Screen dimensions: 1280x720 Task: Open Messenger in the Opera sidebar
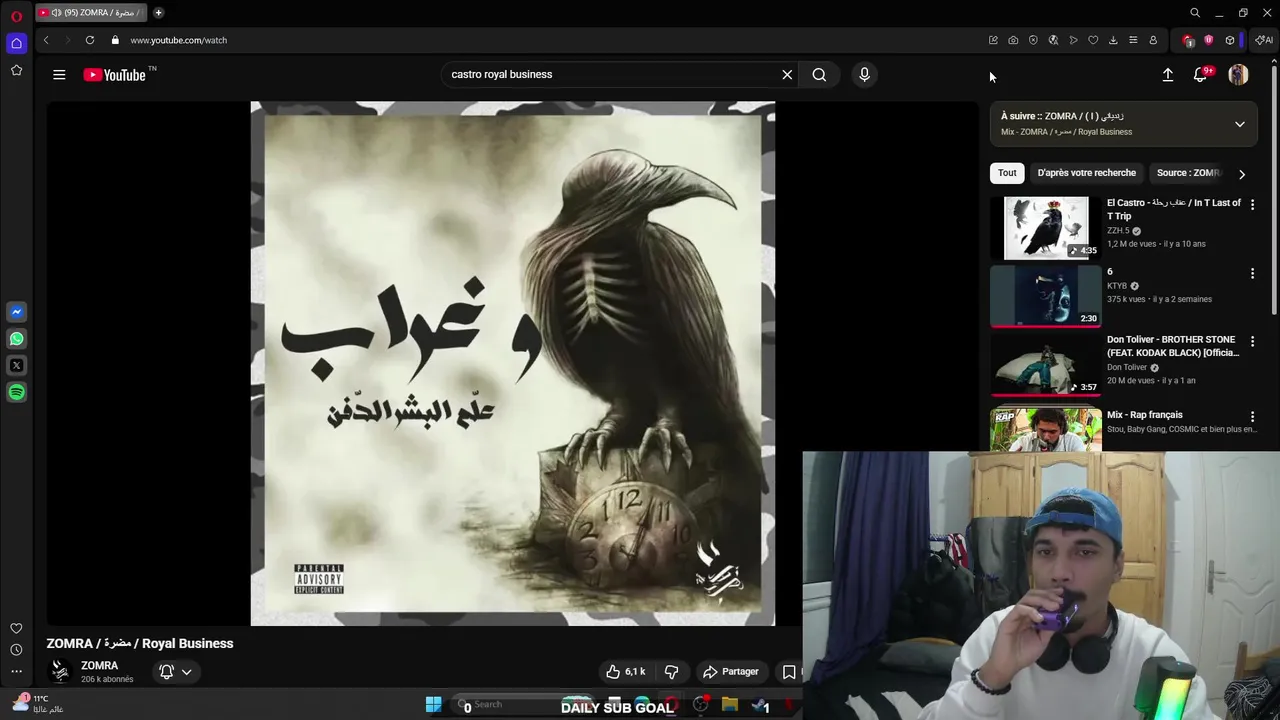tap(16, 312)
